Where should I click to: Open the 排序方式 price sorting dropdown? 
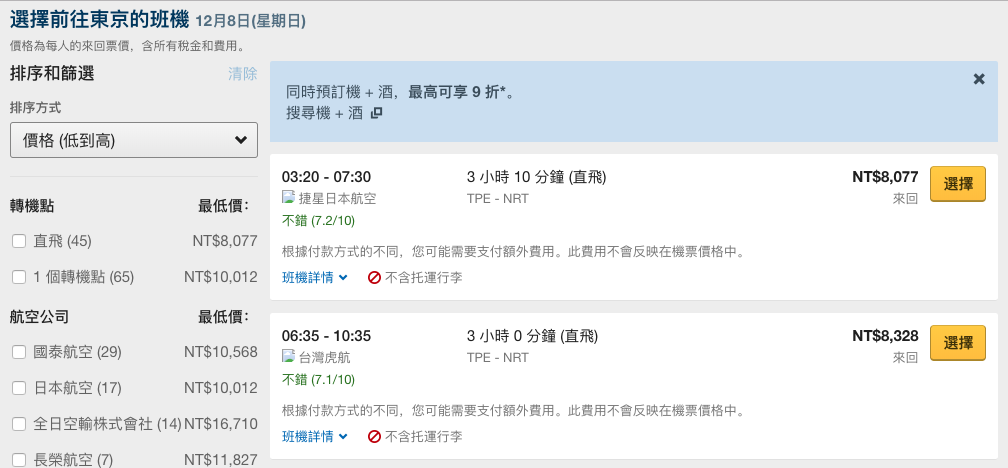[134, 140]
